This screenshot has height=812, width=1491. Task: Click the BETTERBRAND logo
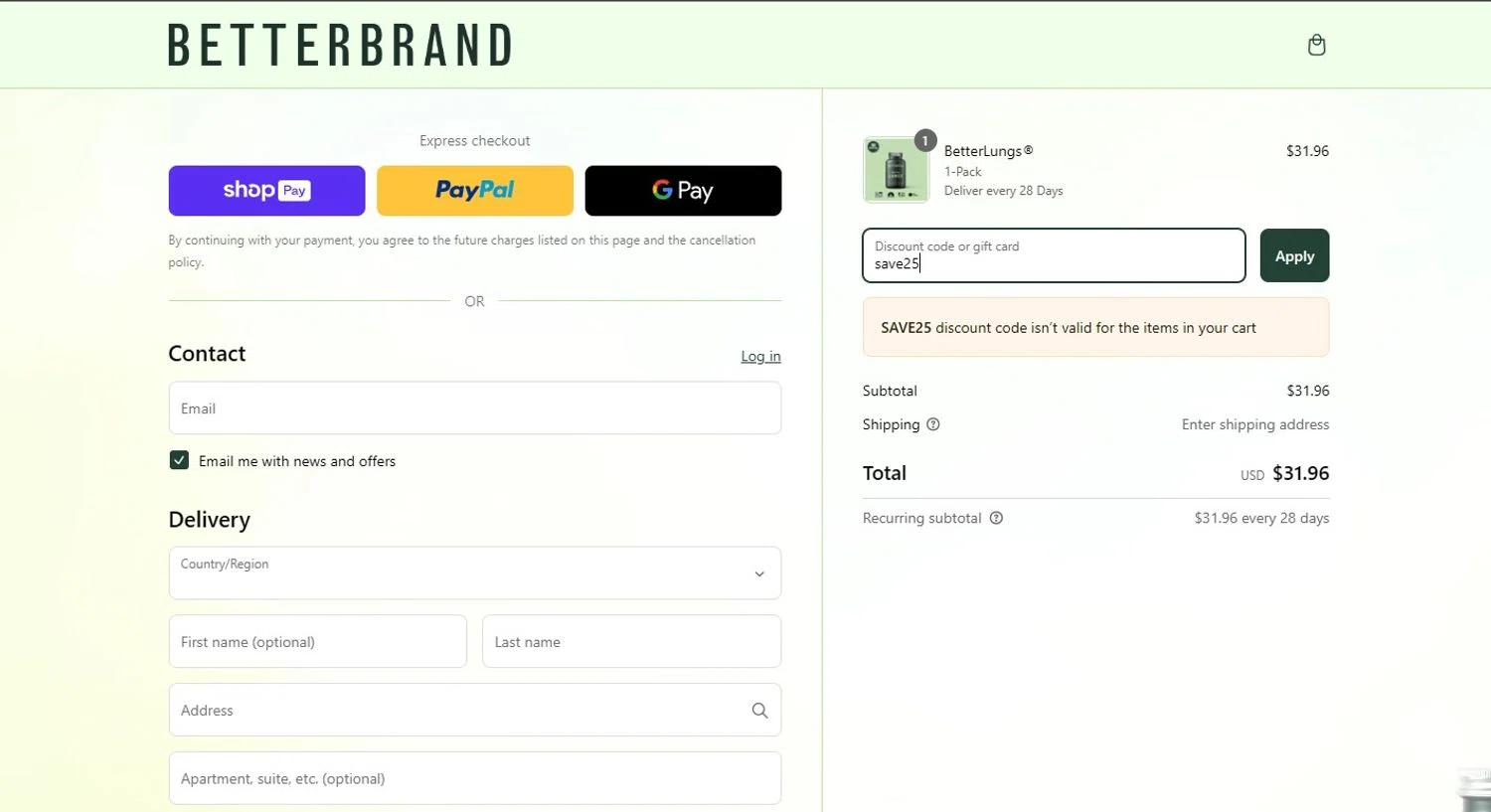[340, 45]
